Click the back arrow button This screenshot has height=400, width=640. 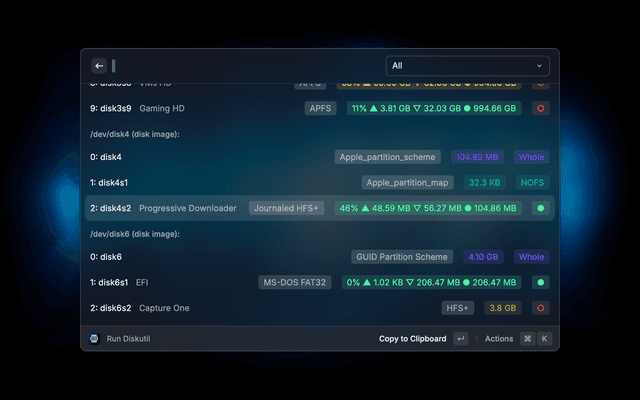(99, 66)
